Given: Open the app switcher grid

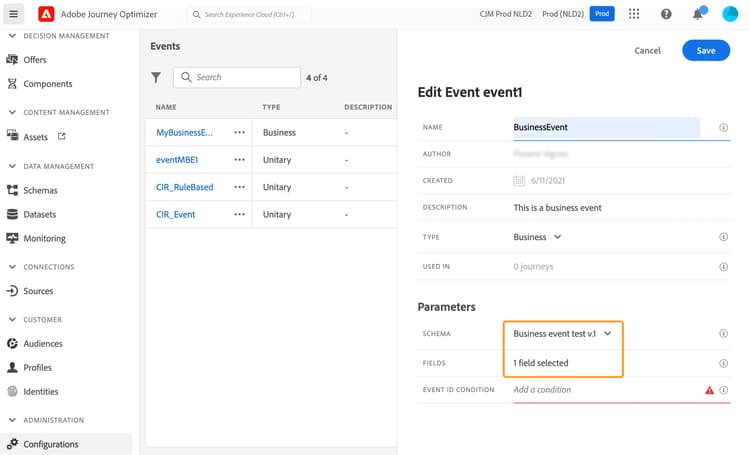Looking at the screenshot, I should [x=635, y=15].
